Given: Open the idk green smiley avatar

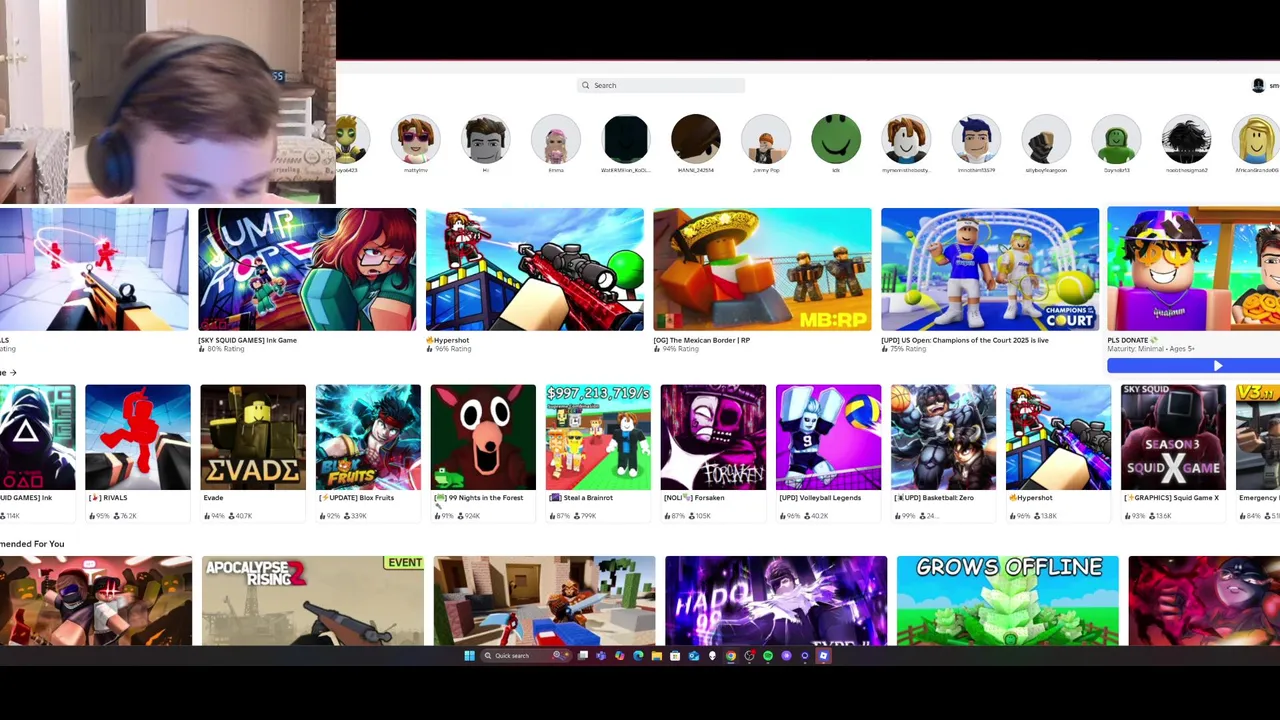Looking at the screenshot, I should 836,139.
